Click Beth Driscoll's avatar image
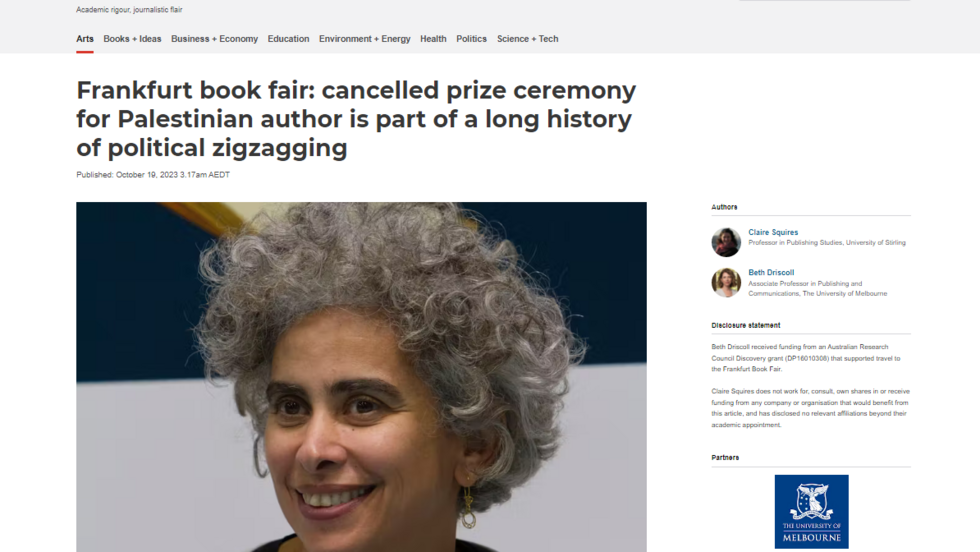The width and height of the screenshot is (980, 552). (726, 283)
